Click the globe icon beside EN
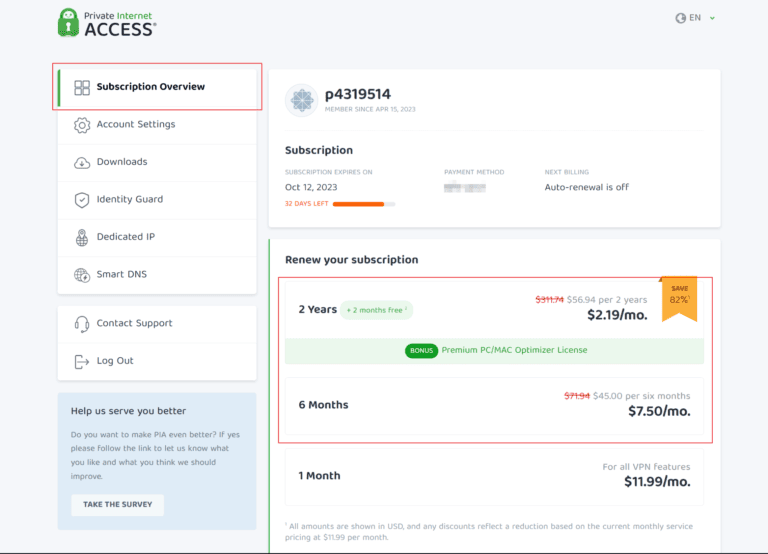The width and height of the screenshot is (768, 554). tap(681, 18)
